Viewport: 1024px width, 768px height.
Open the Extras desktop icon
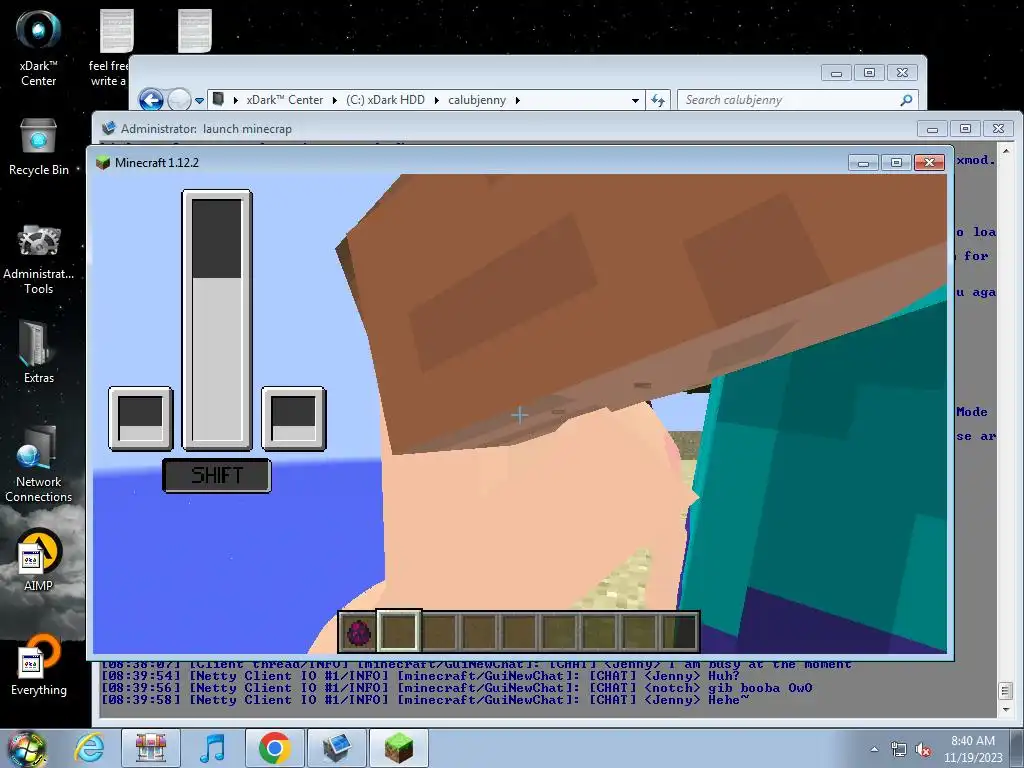coord(38,353)
